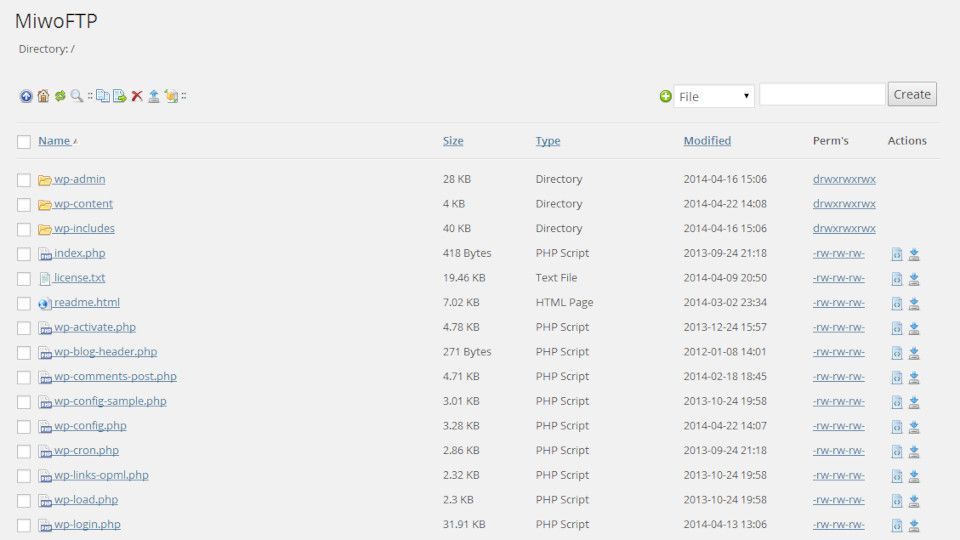960x540 pixels.
Task: Check the license.txt row checkbox
Action: point(24,279)
